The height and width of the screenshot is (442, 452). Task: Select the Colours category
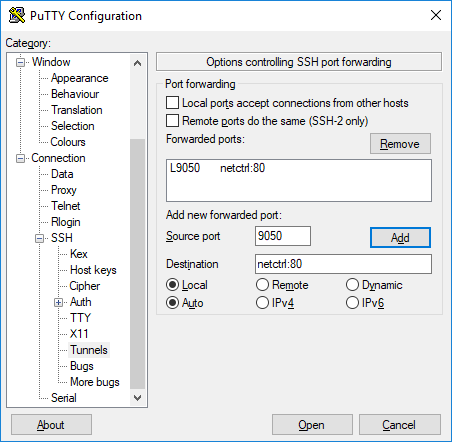68,142
